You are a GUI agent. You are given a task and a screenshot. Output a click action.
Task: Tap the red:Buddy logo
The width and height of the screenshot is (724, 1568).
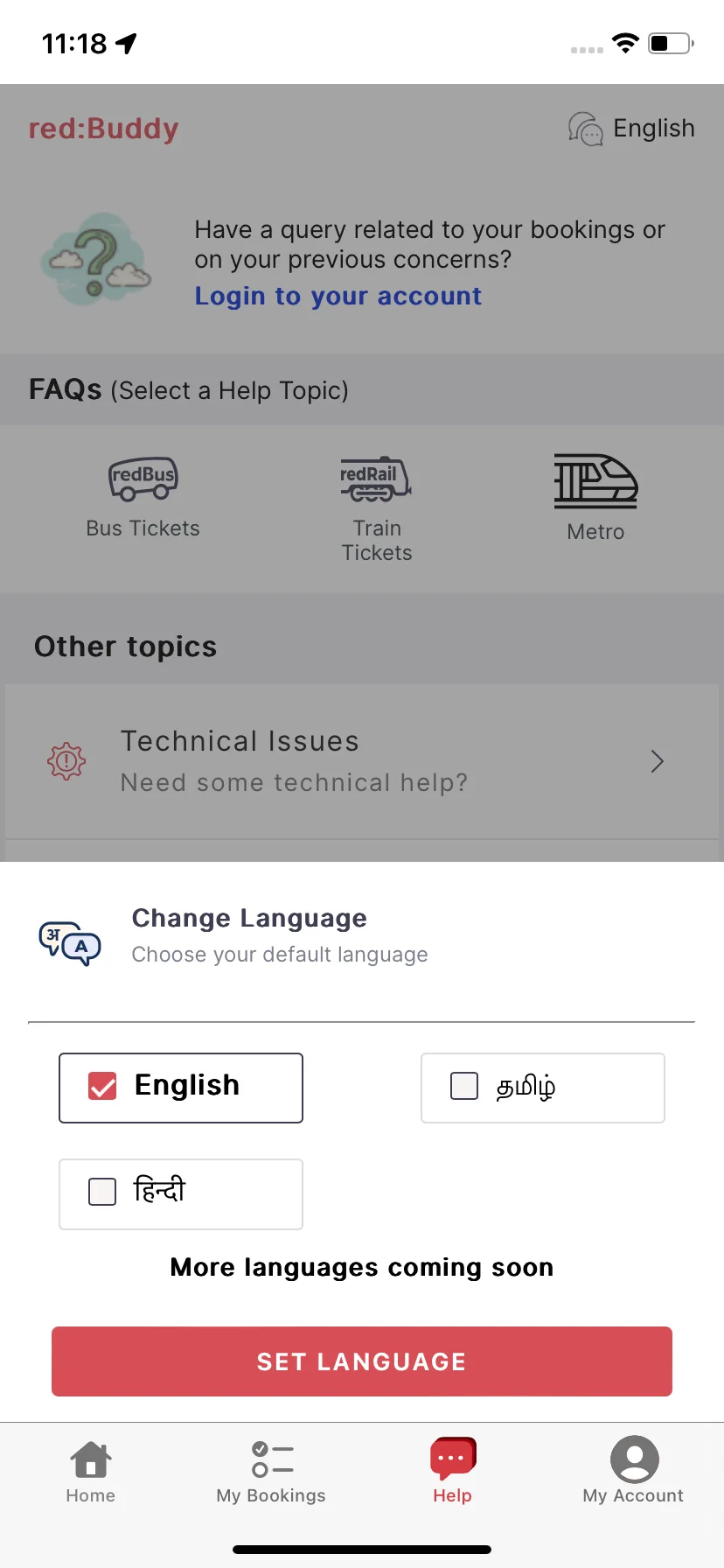(x=104, y=129)
